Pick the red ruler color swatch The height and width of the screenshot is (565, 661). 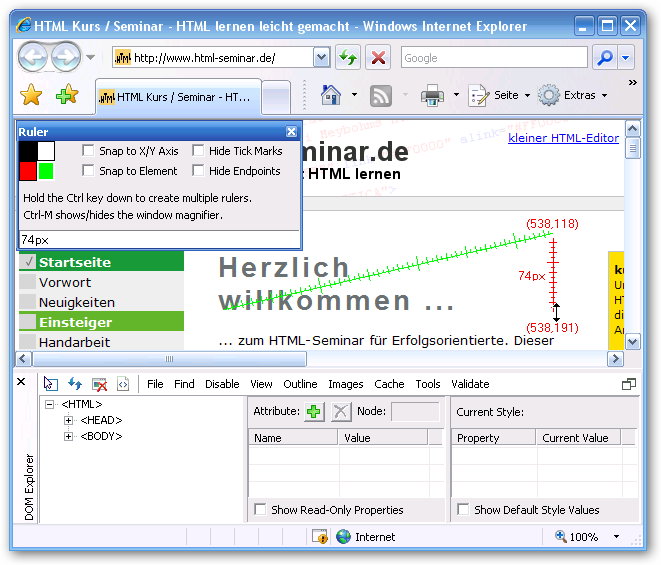point(28,171)
